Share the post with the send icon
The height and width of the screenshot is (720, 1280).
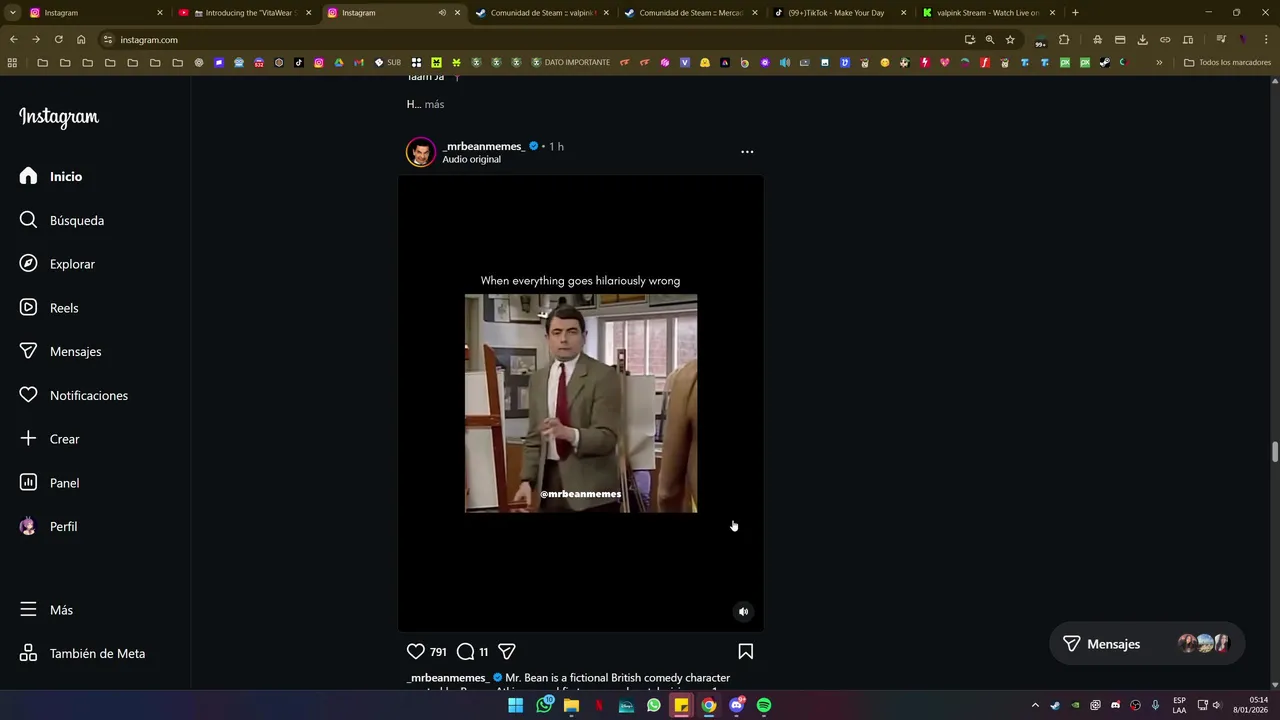507,651
